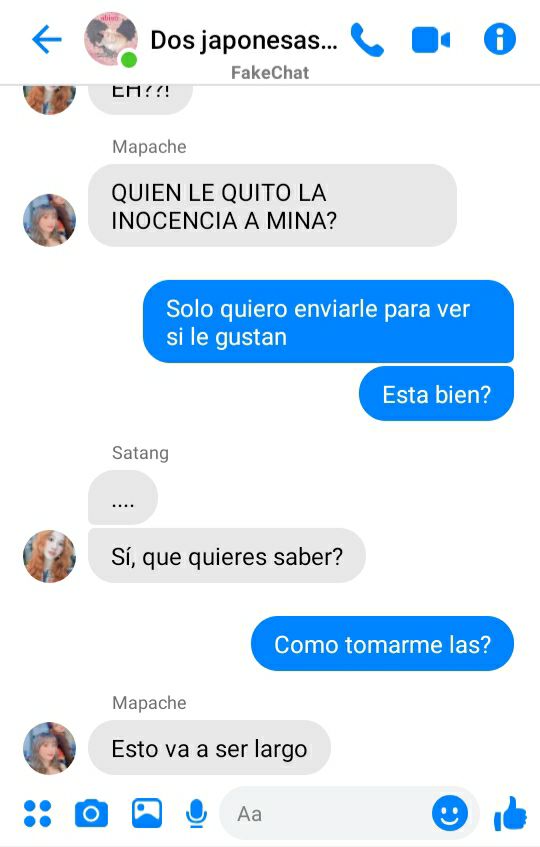Tap Satang's avatar beside her reply
The image size is (540, 847).
pos(49,556)
